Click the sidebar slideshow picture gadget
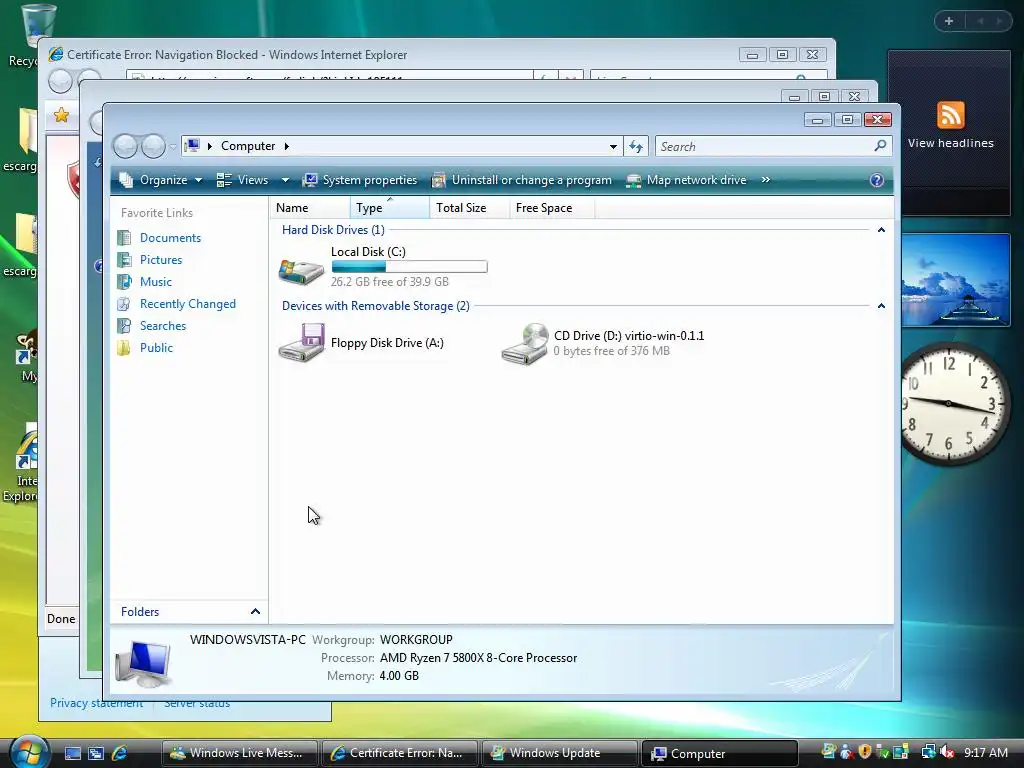Viewport: 1024px width, 768px height. pyautogui.click(x=956, y=280)
